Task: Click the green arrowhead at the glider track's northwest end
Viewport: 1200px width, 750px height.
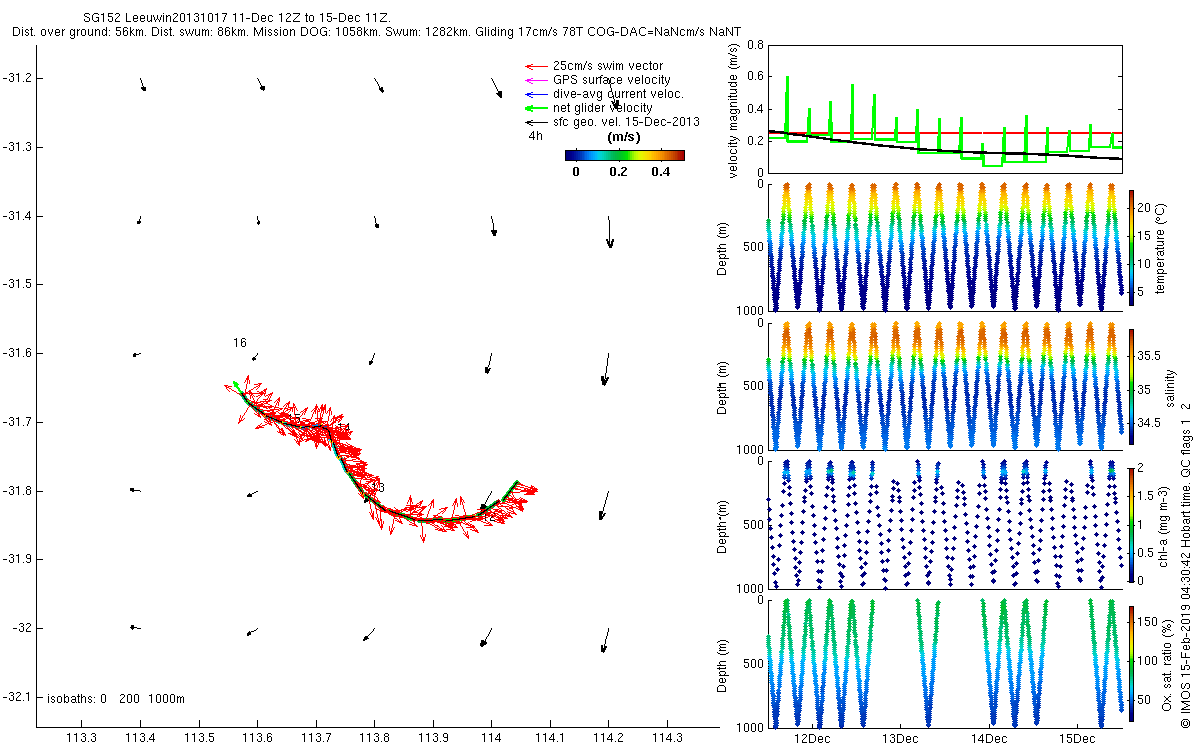Action: coord(236,384)
